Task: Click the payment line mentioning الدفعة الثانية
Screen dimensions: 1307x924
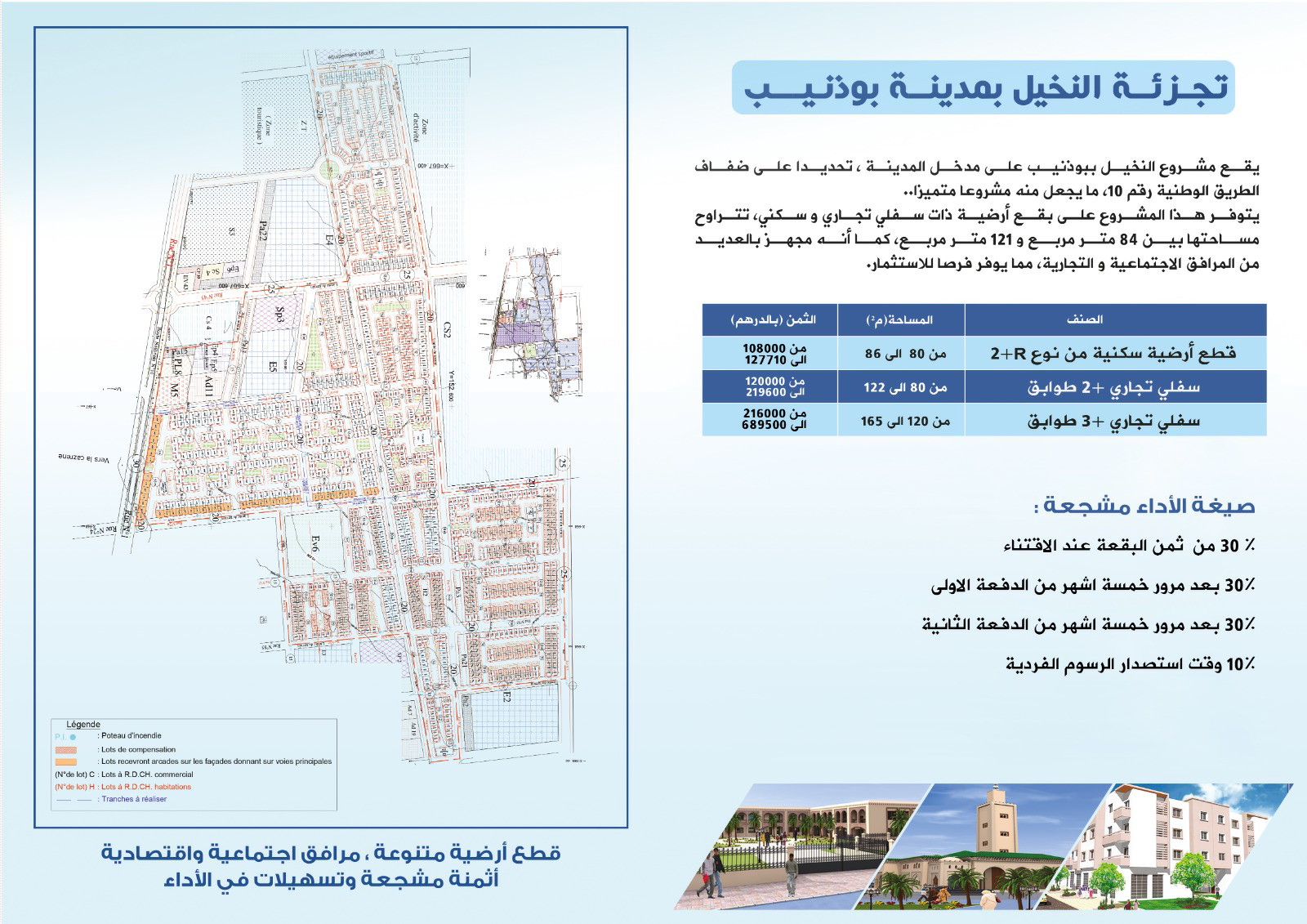Action: click(1089, 624)
